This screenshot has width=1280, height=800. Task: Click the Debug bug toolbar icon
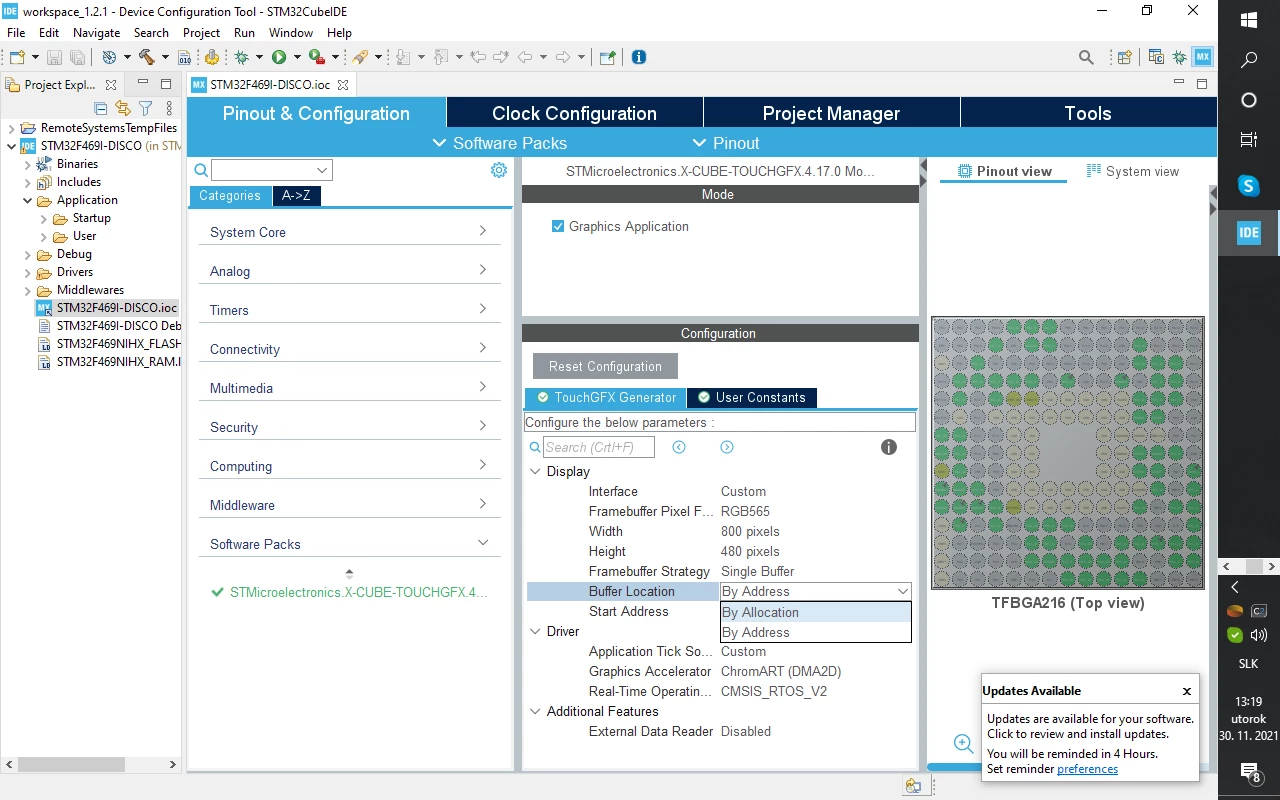241,57
